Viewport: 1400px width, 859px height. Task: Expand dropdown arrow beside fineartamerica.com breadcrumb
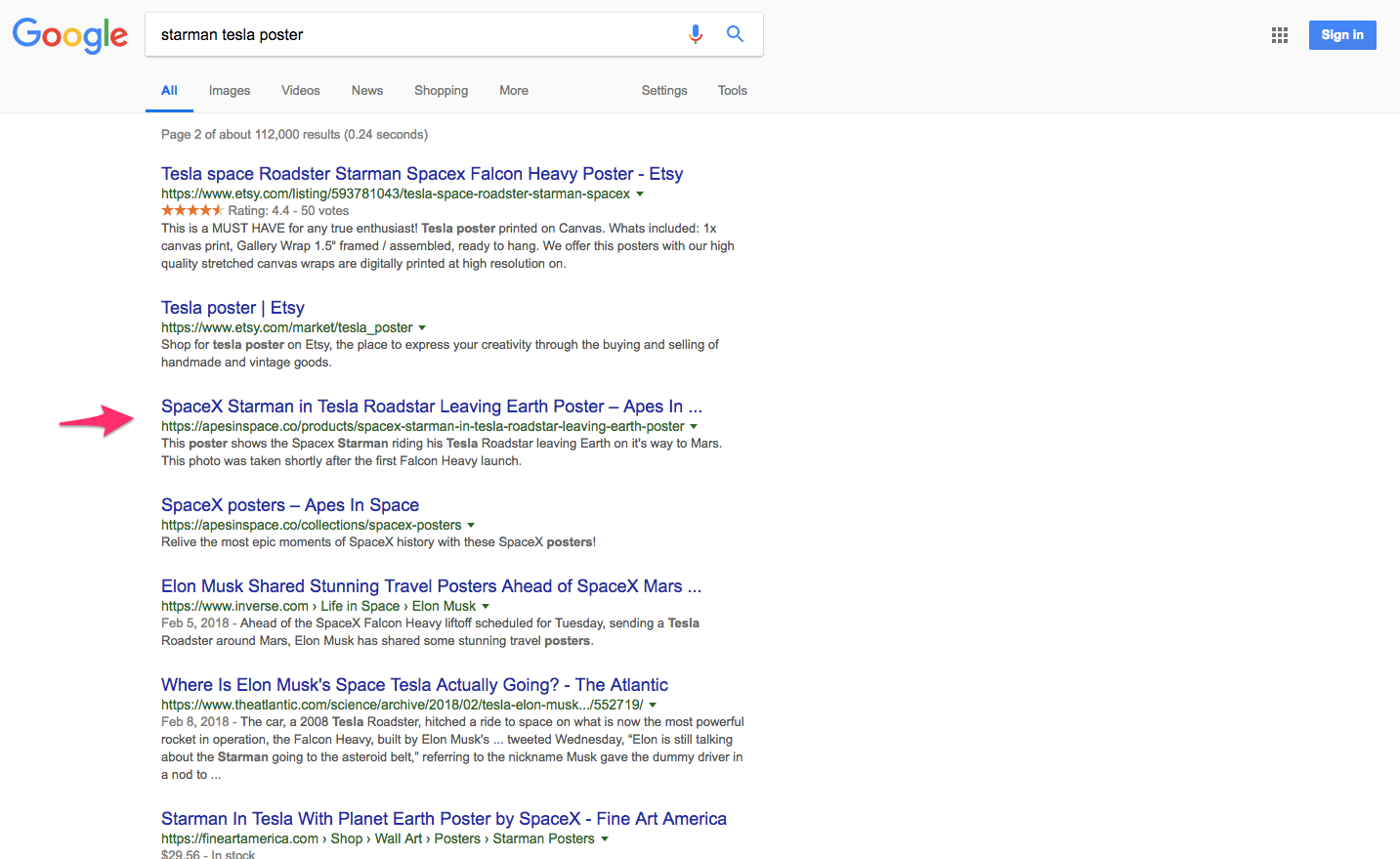click(605, 839)
